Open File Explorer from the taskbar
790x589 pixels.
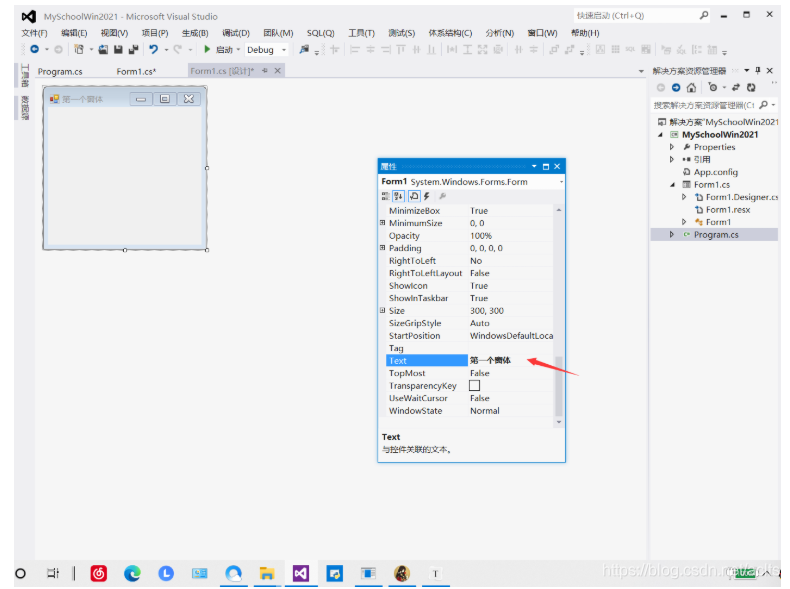pyautogui.click(x=267, y=573)
